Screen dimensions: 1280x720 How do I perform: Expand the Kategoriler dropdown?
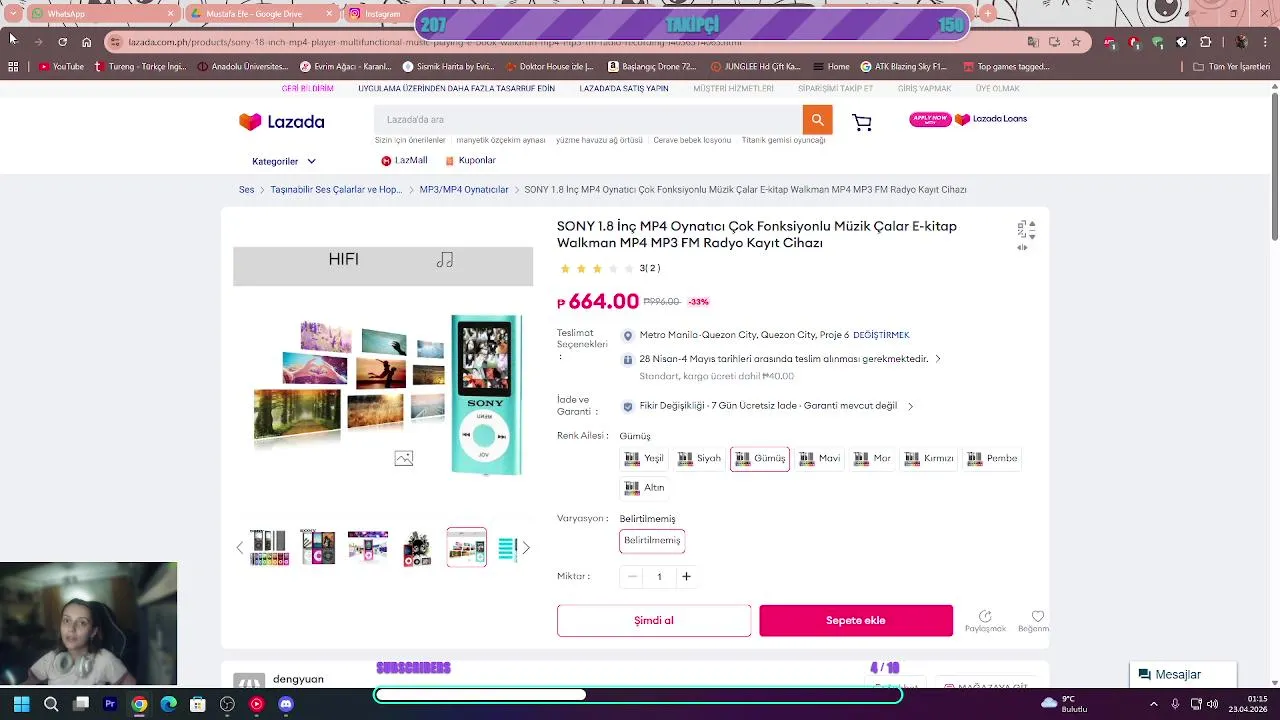point(284,161)
